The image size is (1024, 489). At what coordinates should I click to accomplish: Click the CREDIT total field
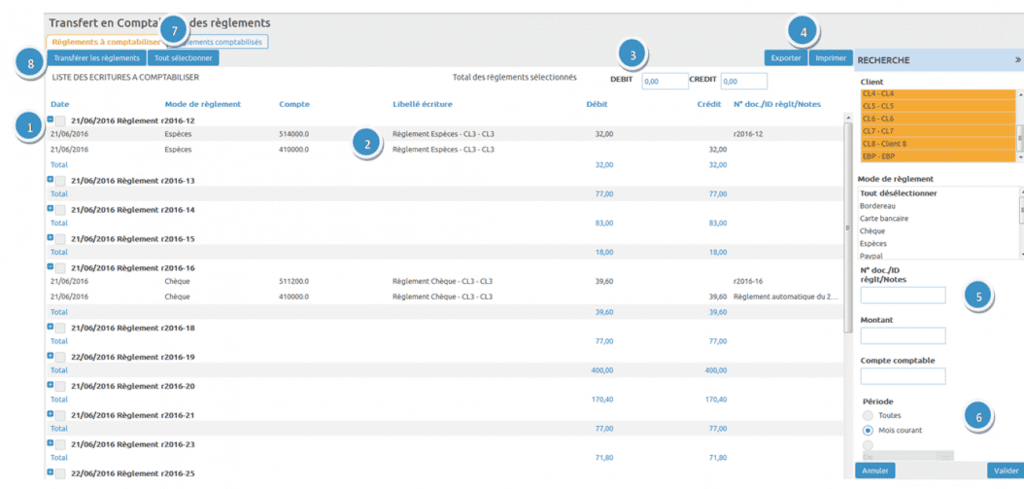pos(744,82)
